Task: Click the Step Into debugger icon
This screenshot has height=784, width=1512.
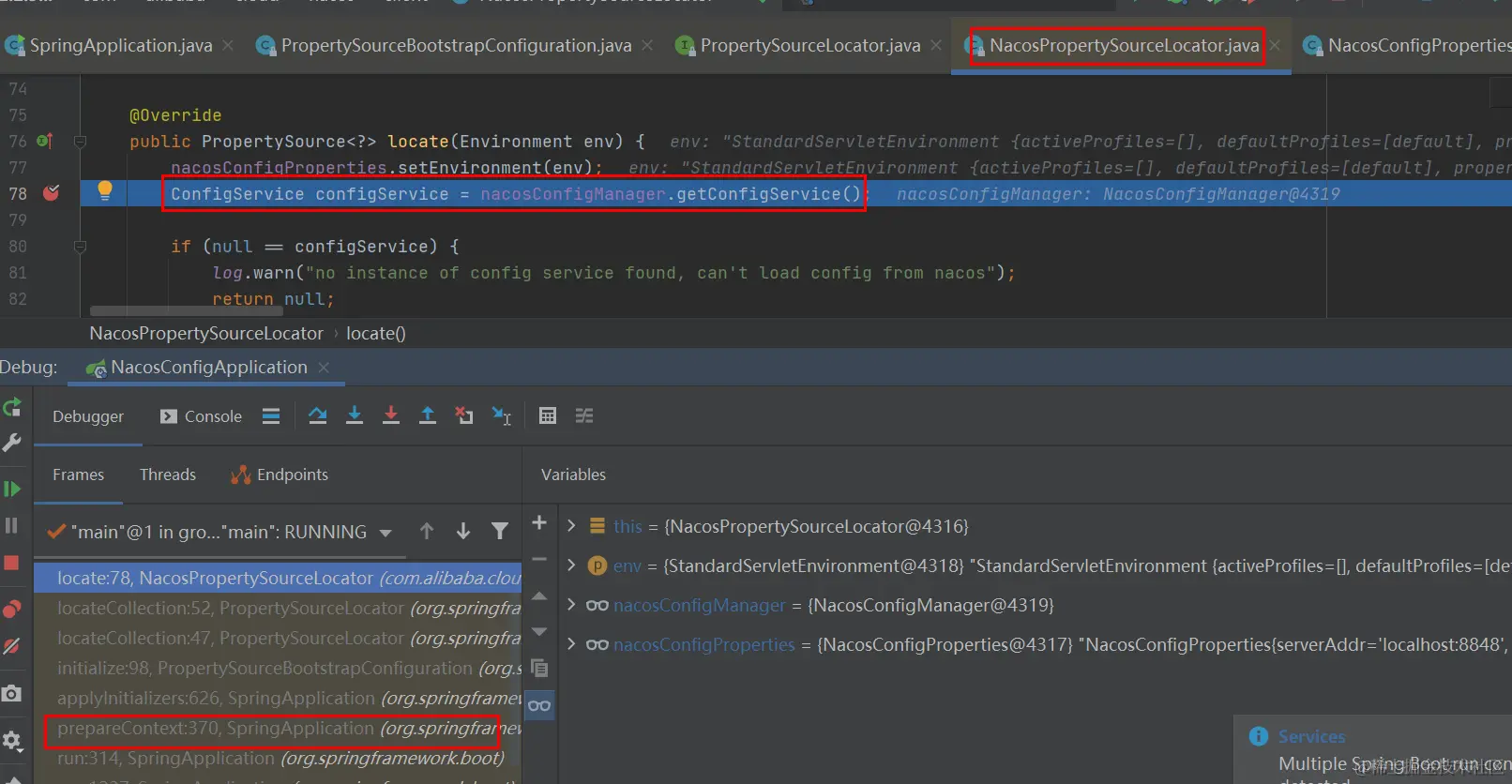Action: (355, 415)
